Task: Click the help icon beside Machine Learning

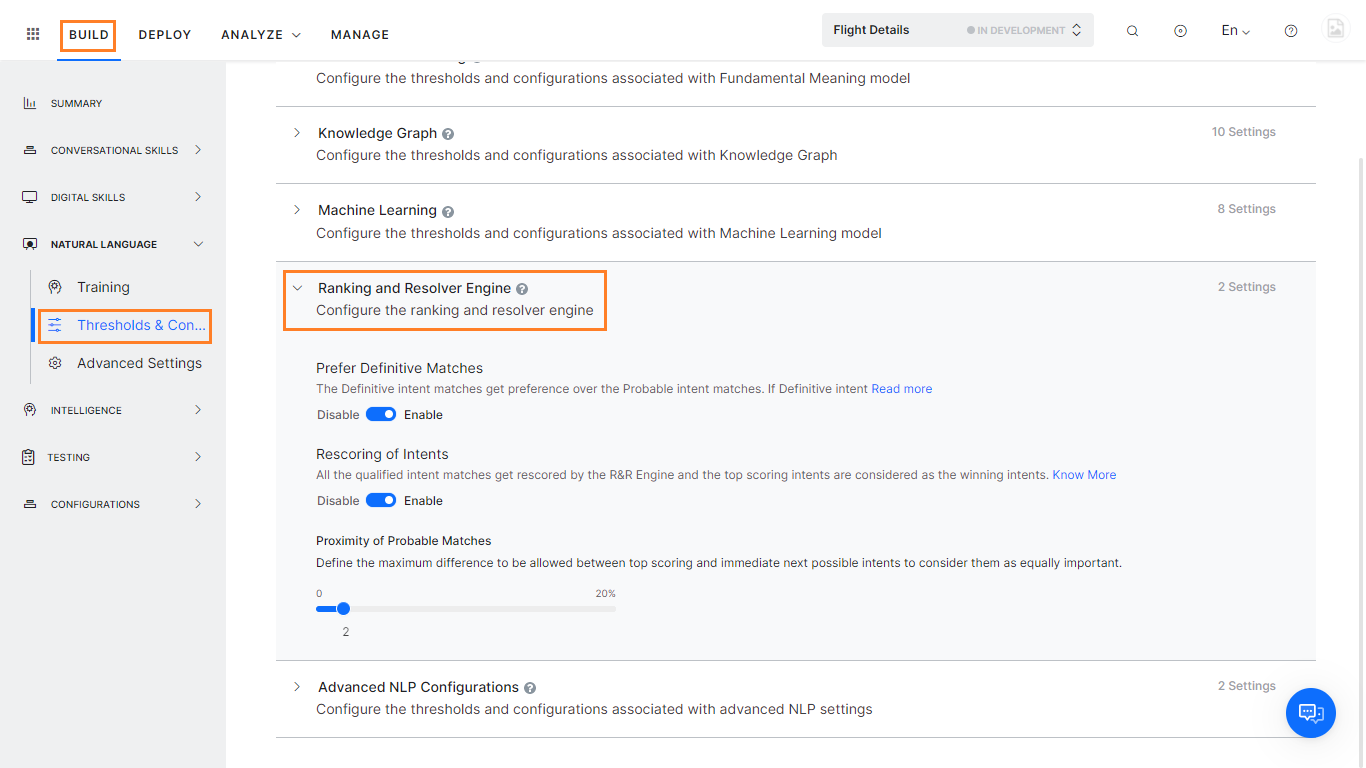Action: click(x=447, y=210)
